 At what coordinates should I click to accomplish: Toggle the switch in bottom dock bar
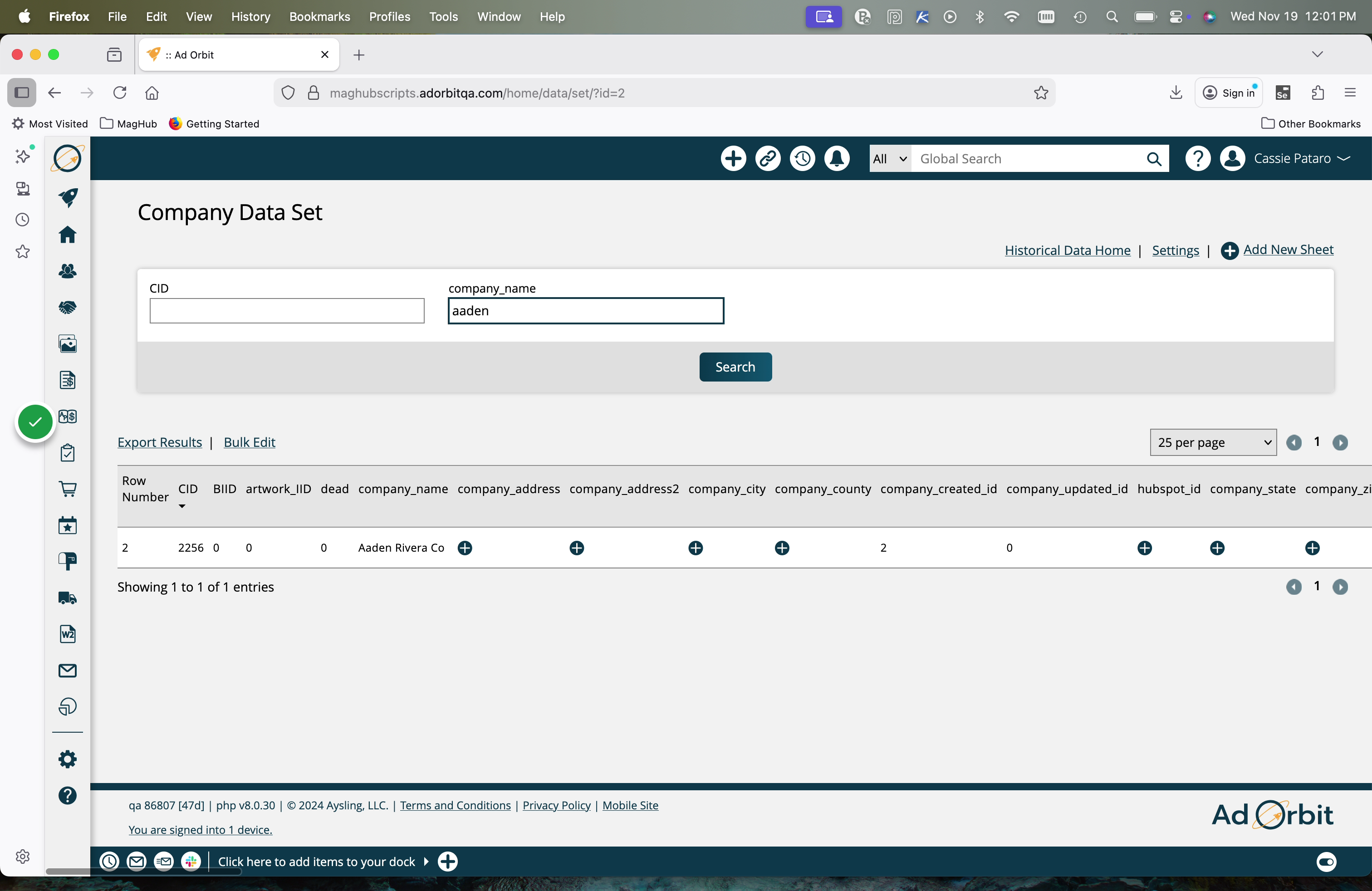1326,862
